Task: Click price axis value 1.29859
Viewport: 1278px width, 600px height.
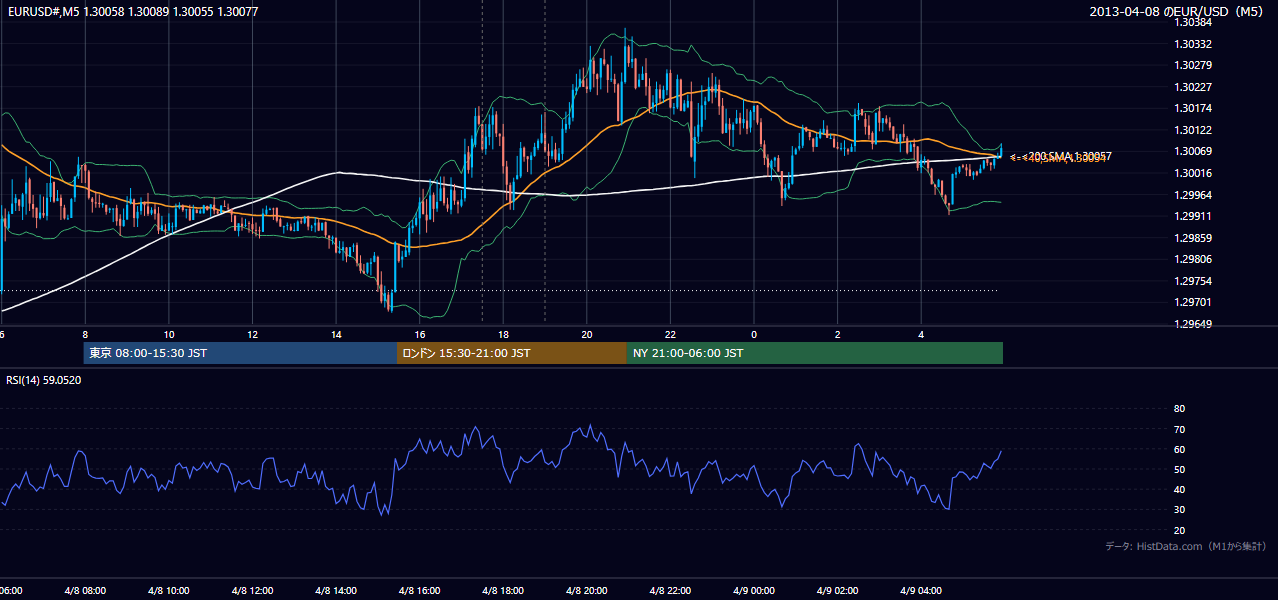Action: [1193, 238]
